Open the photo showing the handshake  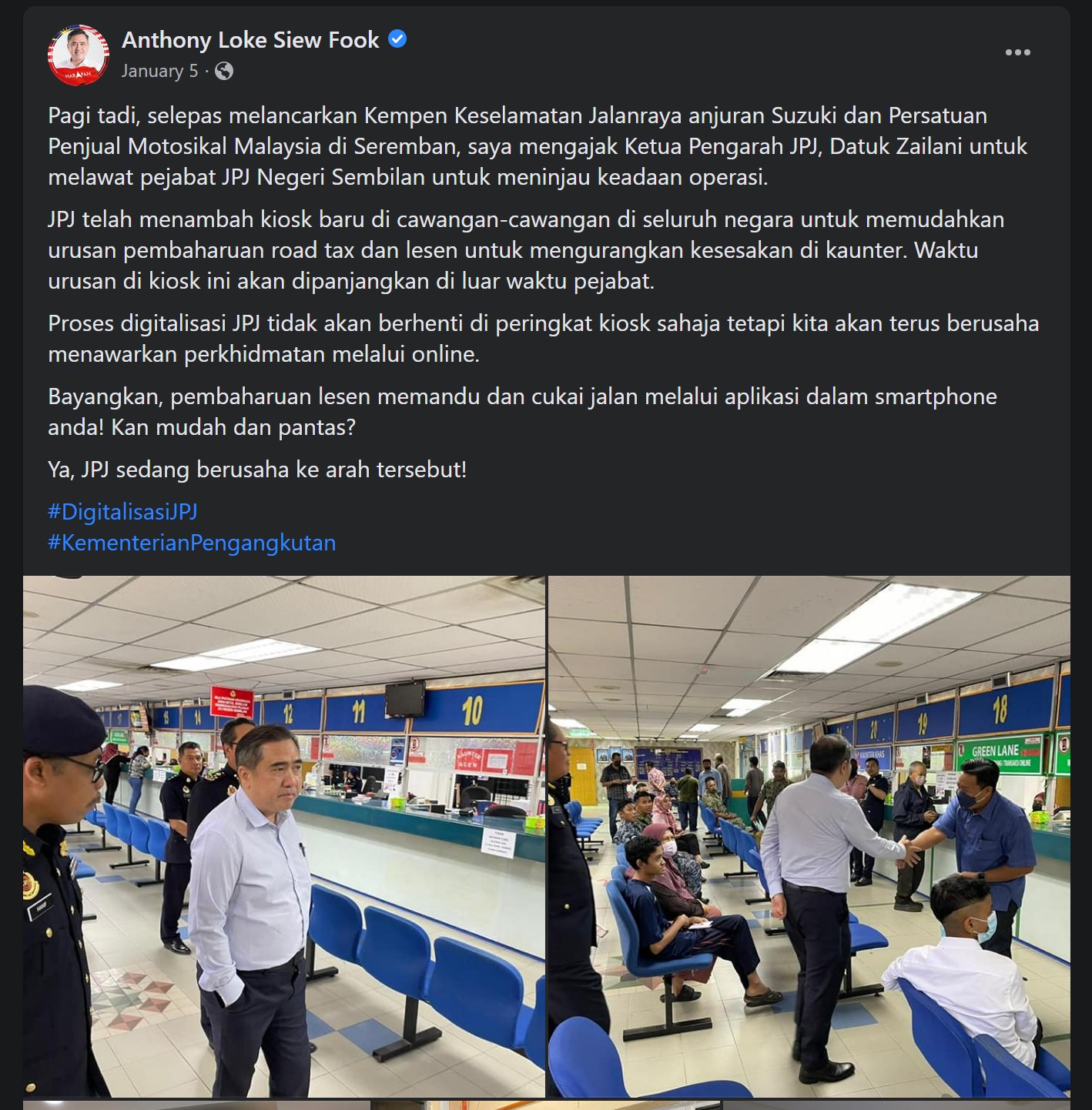point(809,836)
